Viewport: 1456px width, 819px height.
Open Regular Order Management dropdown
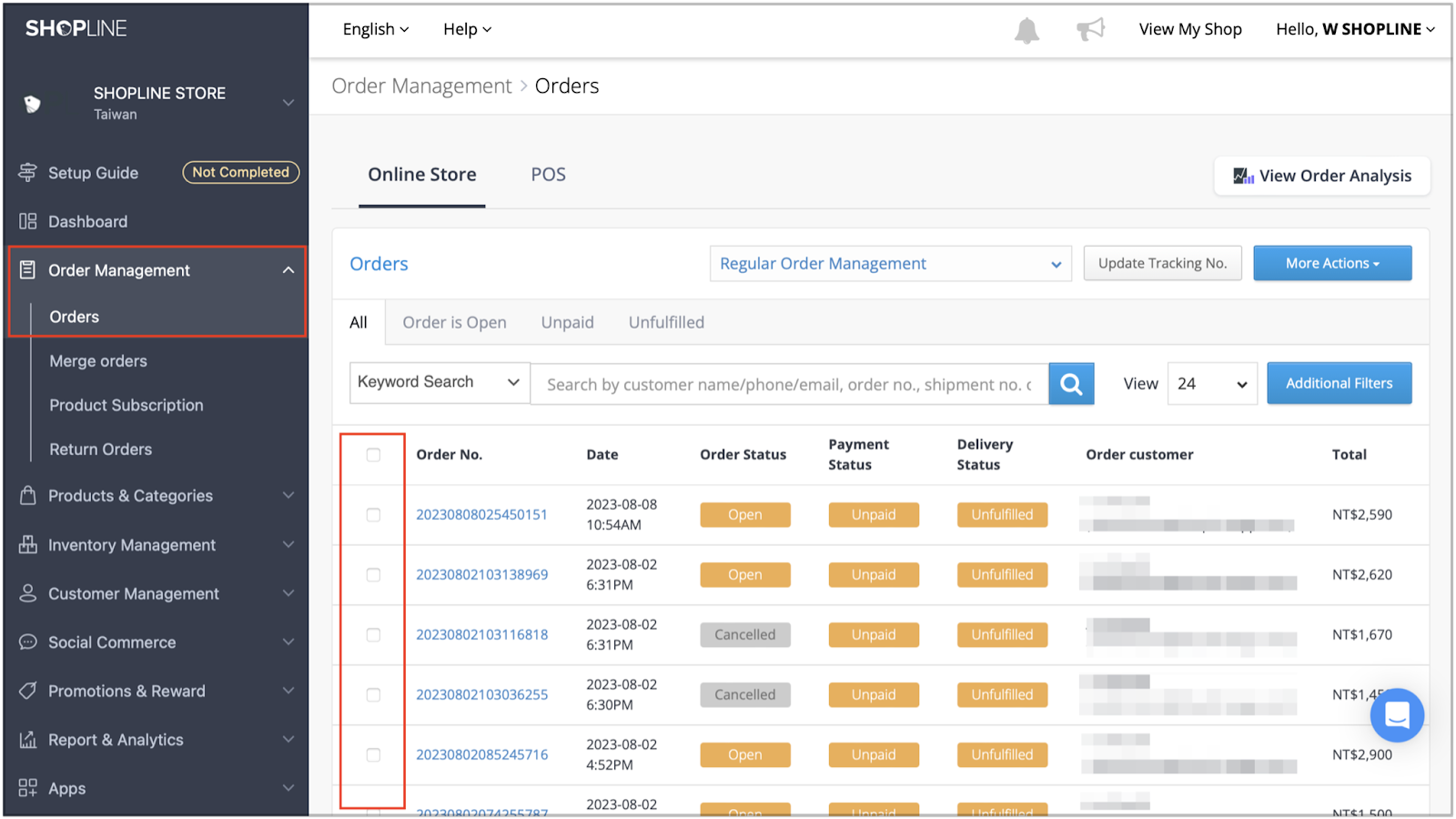[x=891, y=264]
